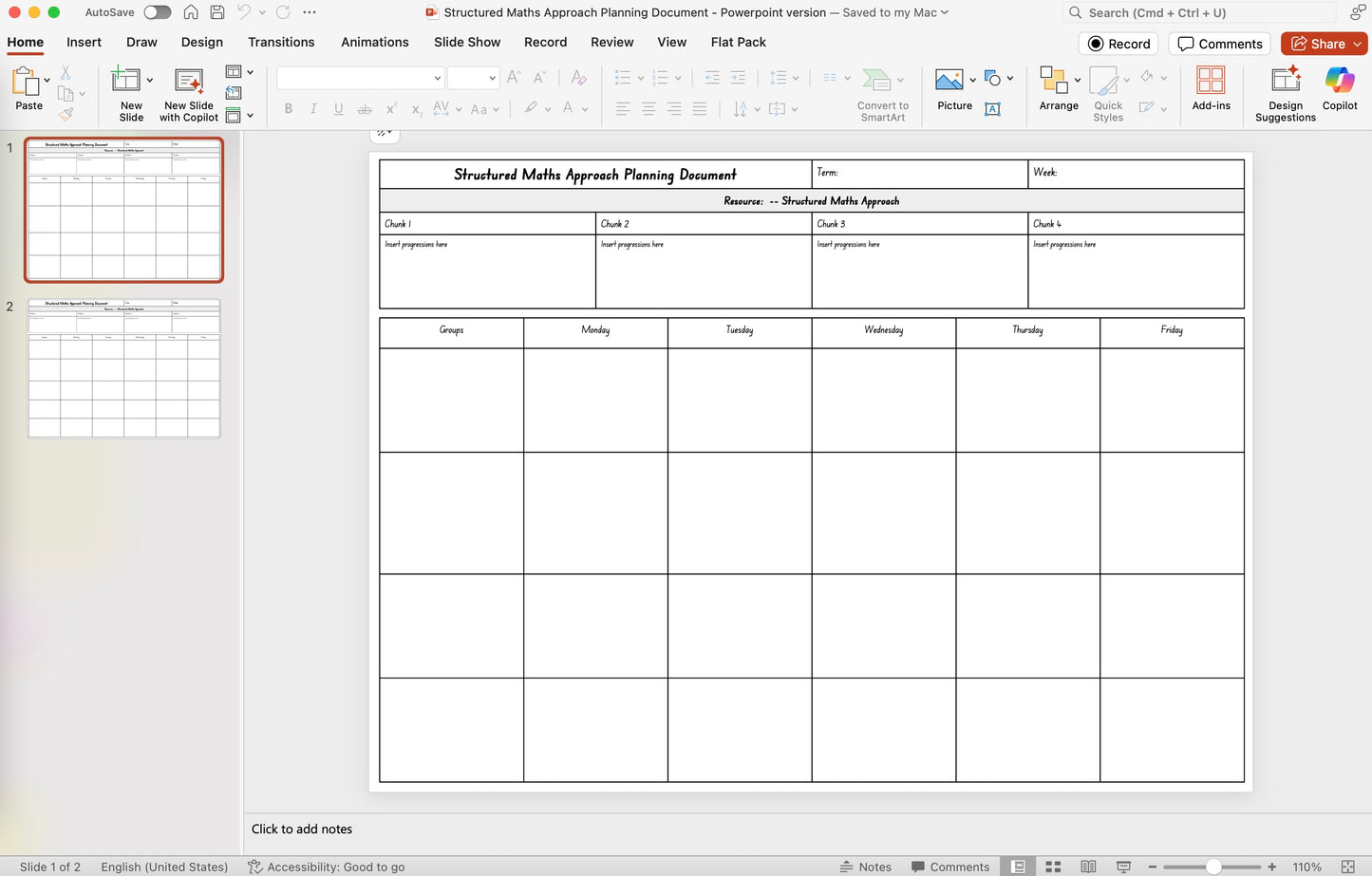Screen dimensions: 1372x876
Task: Adjust the zoom slider in the status bar
Action: [1212, 867]
